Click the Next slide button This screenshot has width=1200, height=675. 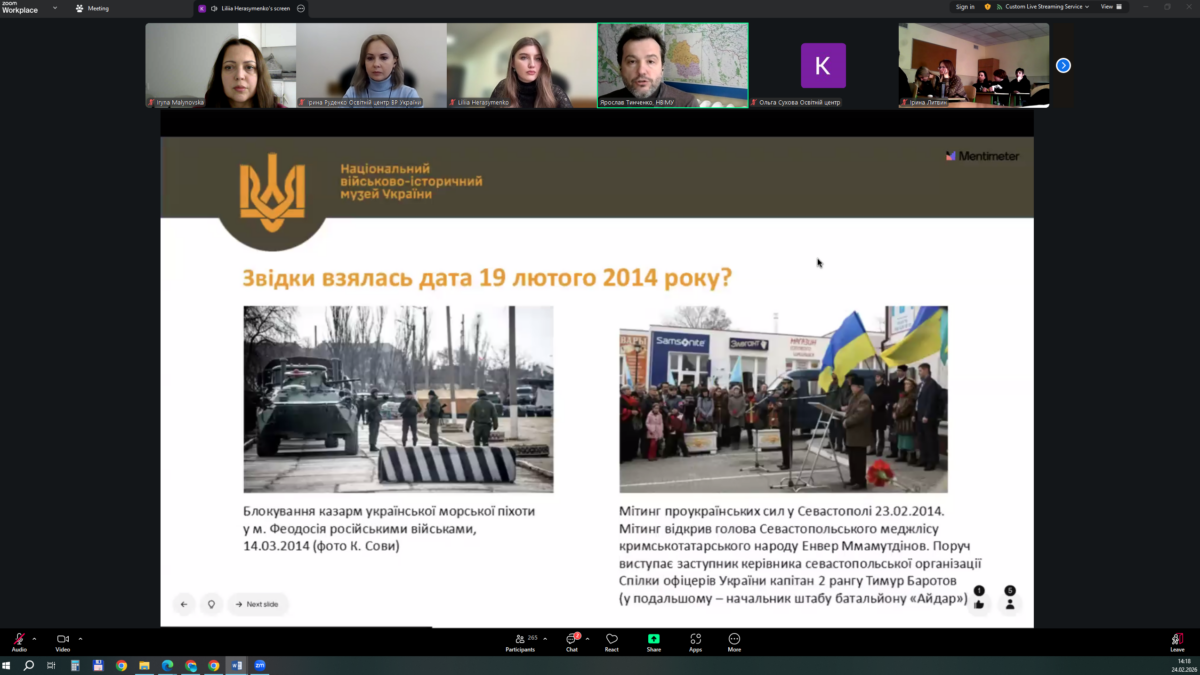coord(257,604)
